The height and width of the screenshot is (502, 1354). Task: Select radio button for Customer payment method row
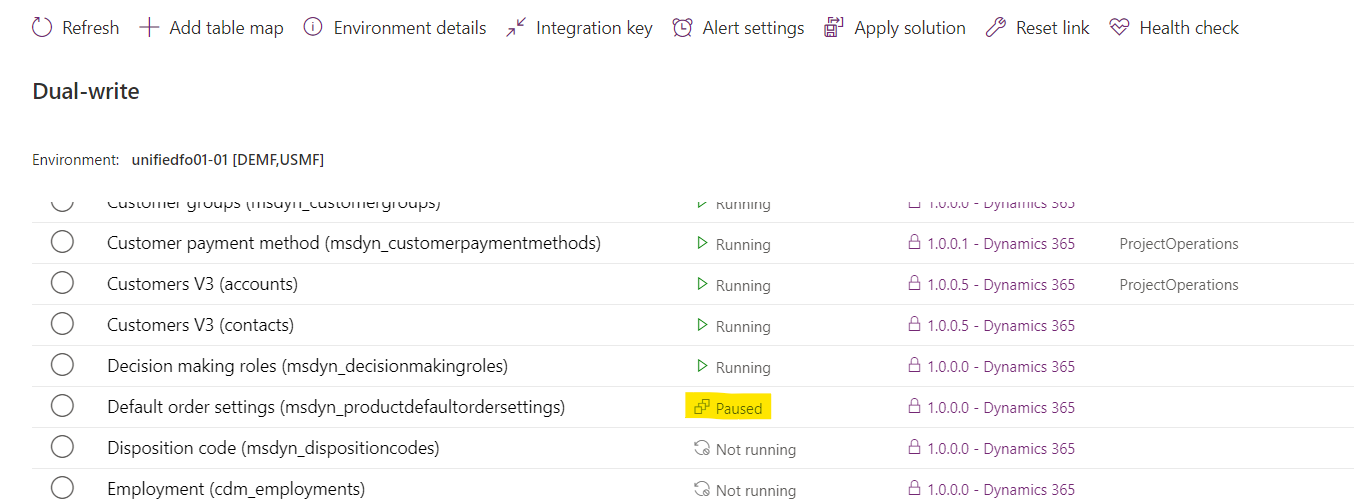click(x=62, y=243)
